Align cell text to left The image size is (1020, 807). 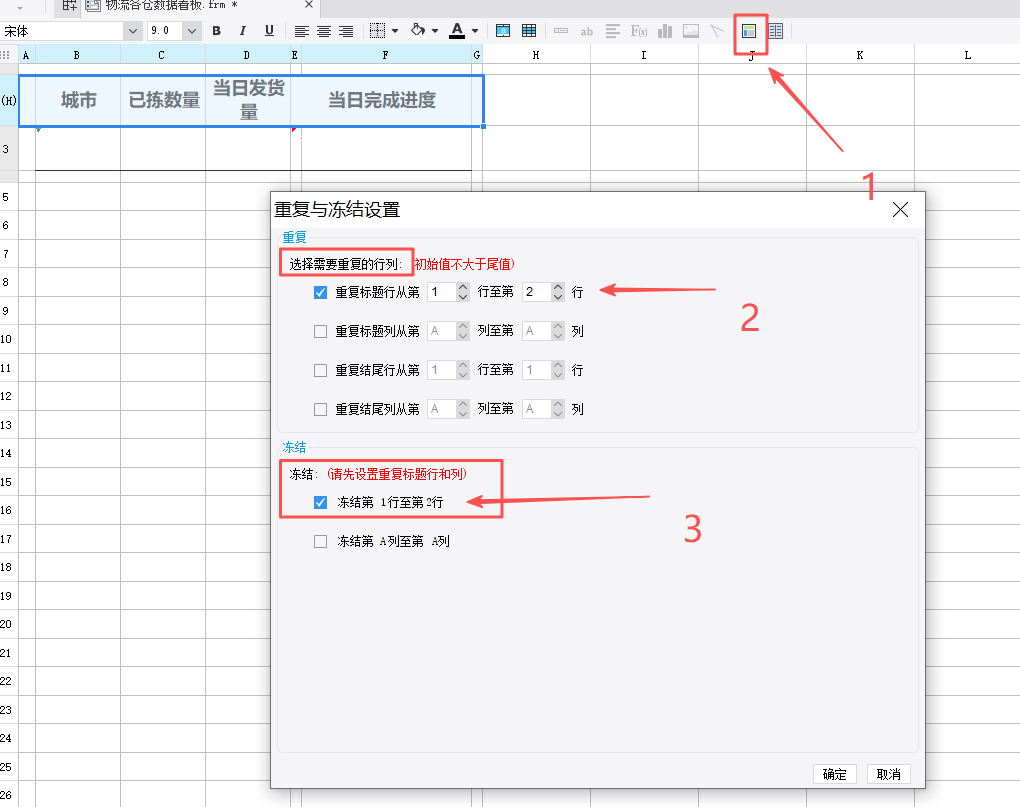click(302, 31)
